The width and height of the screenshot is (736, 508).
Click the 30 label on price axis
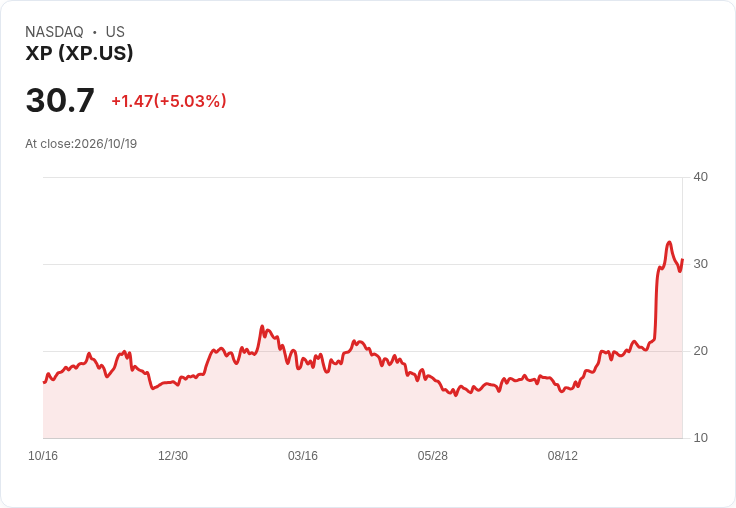point(700,264)
